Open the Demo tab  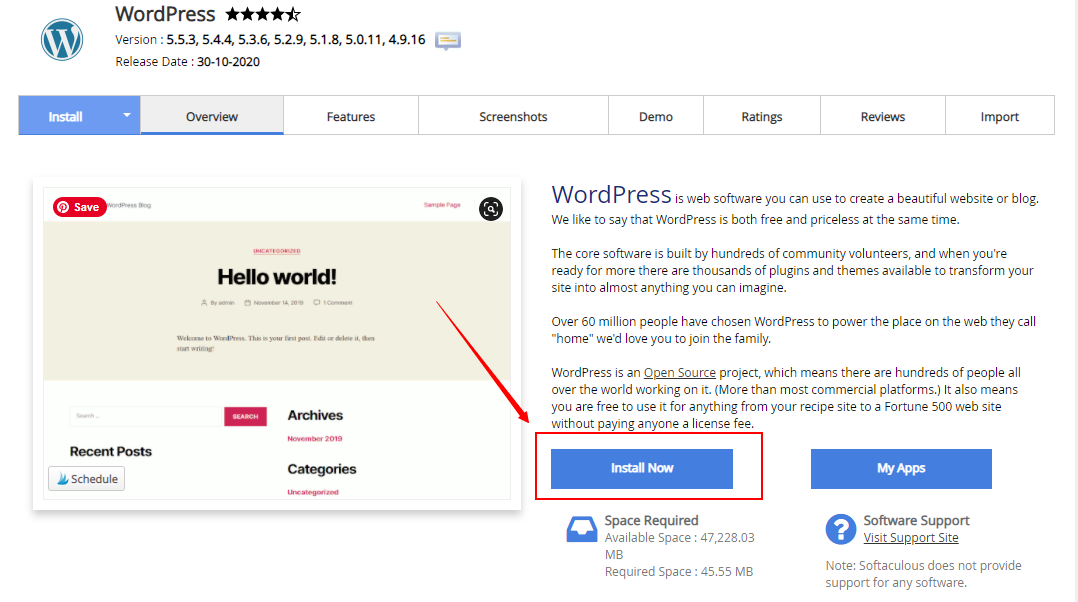pyautogui.click(x=656, y=116)
